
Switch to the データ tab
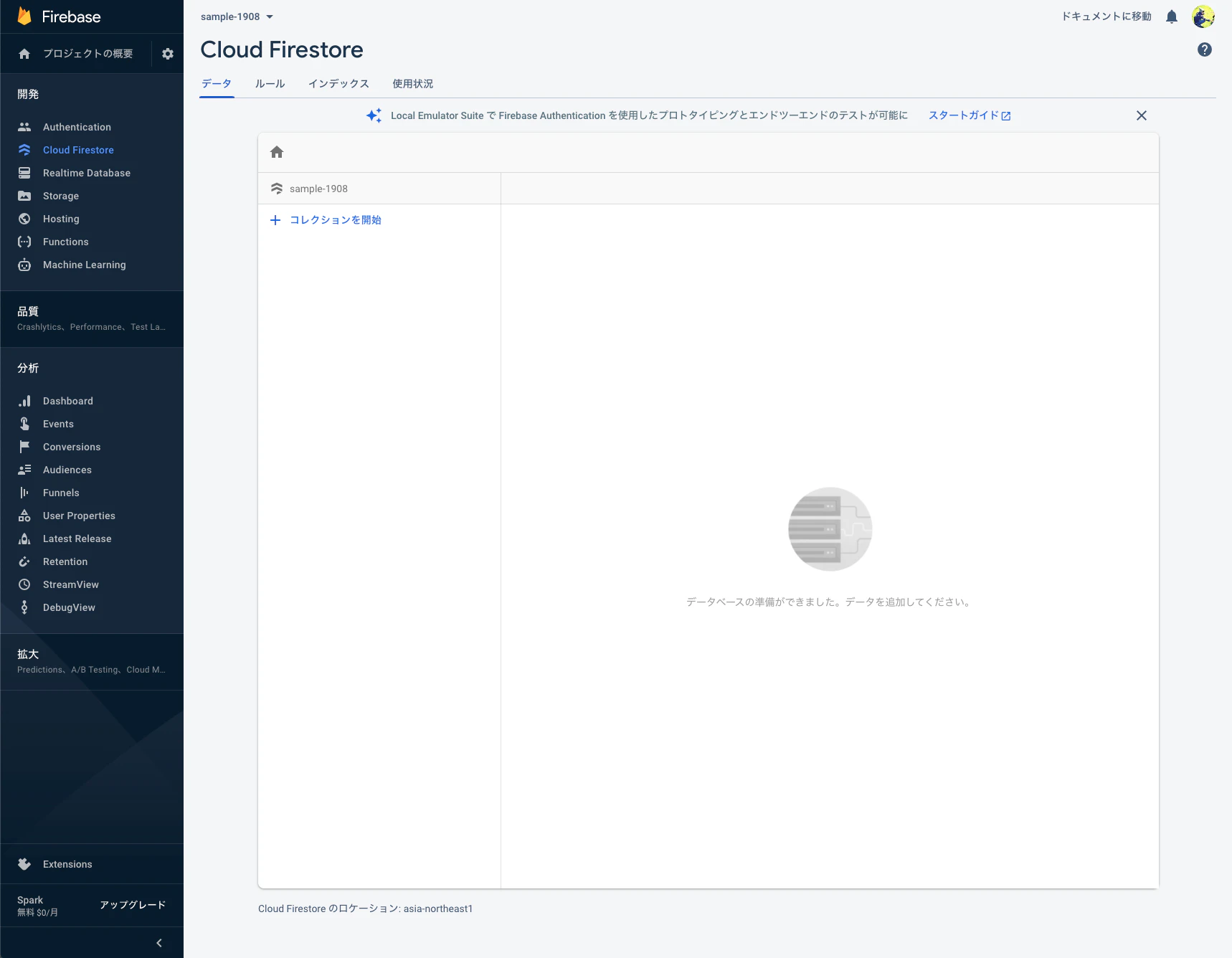(x=217, y=84)
